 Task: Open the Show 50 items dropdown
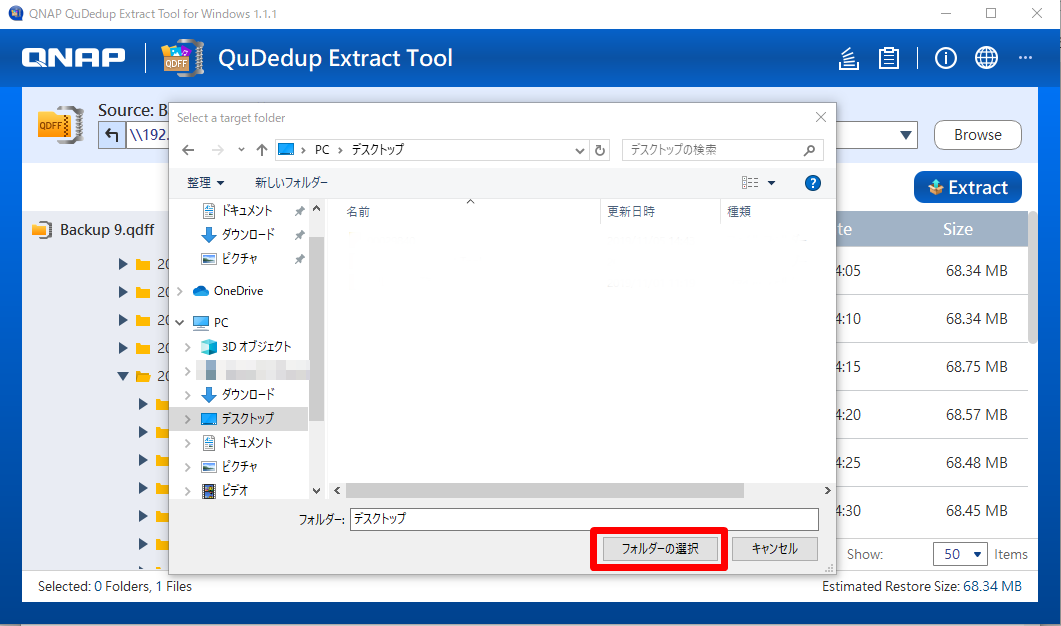click(x=961, y=554)
